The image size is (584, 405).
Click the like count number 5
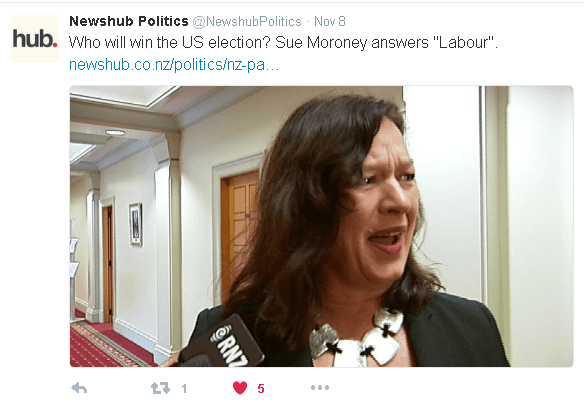pos(261,389)
